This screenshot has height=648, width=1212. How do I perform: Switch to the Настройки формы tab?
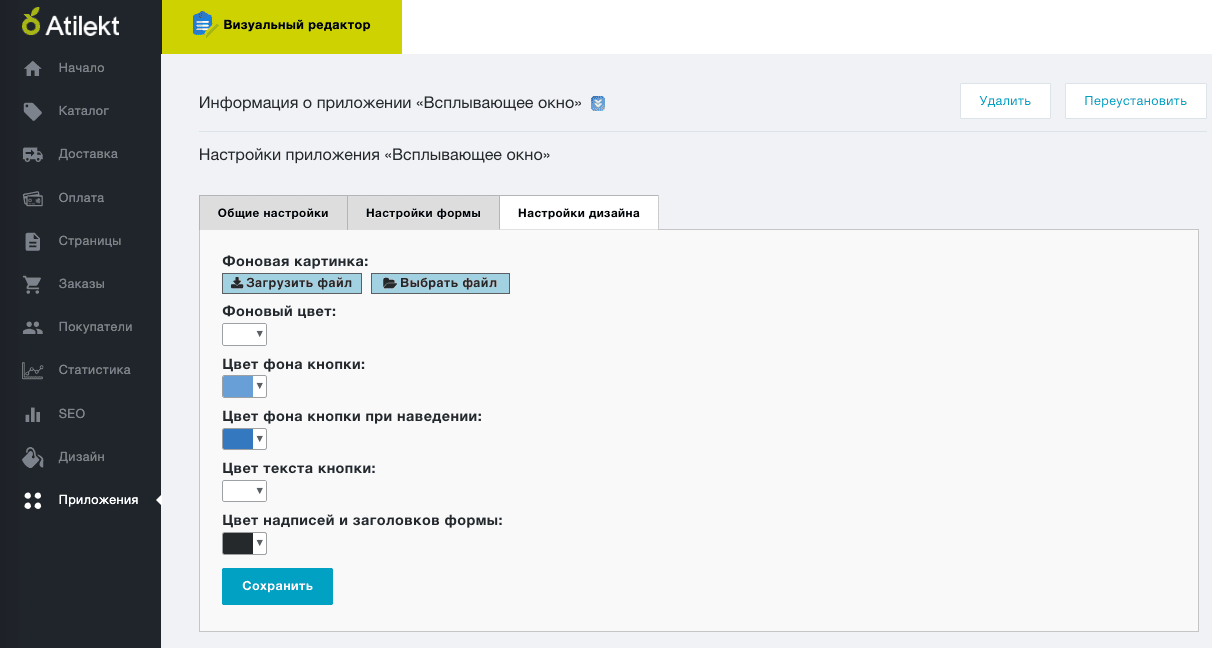tap(423, 213)
